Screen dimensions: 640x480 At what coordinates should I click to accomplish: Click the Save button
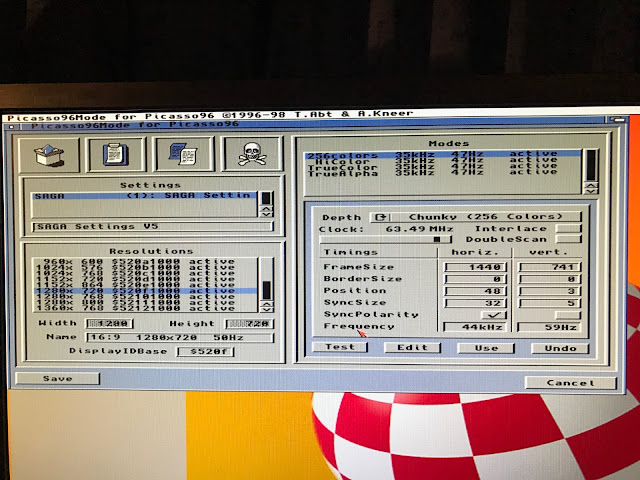click(58, 378)
